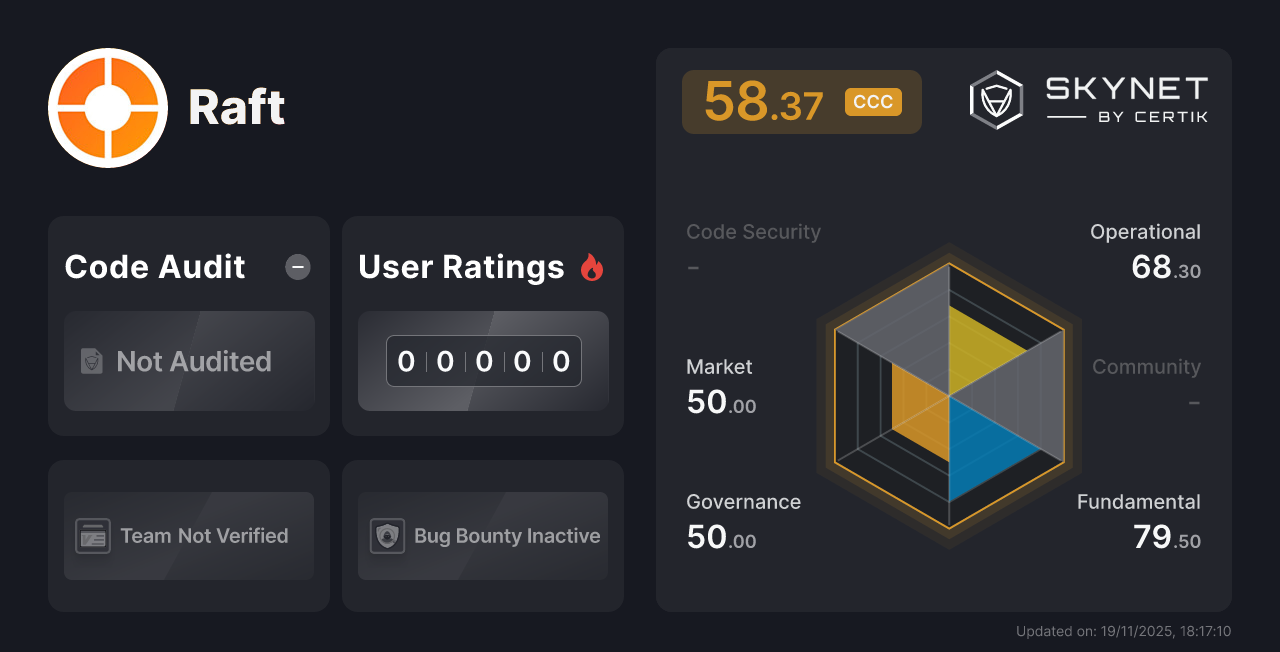Click the fire icon beside User Ratings
The height and width of the screenshot is (652, 1280).
pos(592,267)
